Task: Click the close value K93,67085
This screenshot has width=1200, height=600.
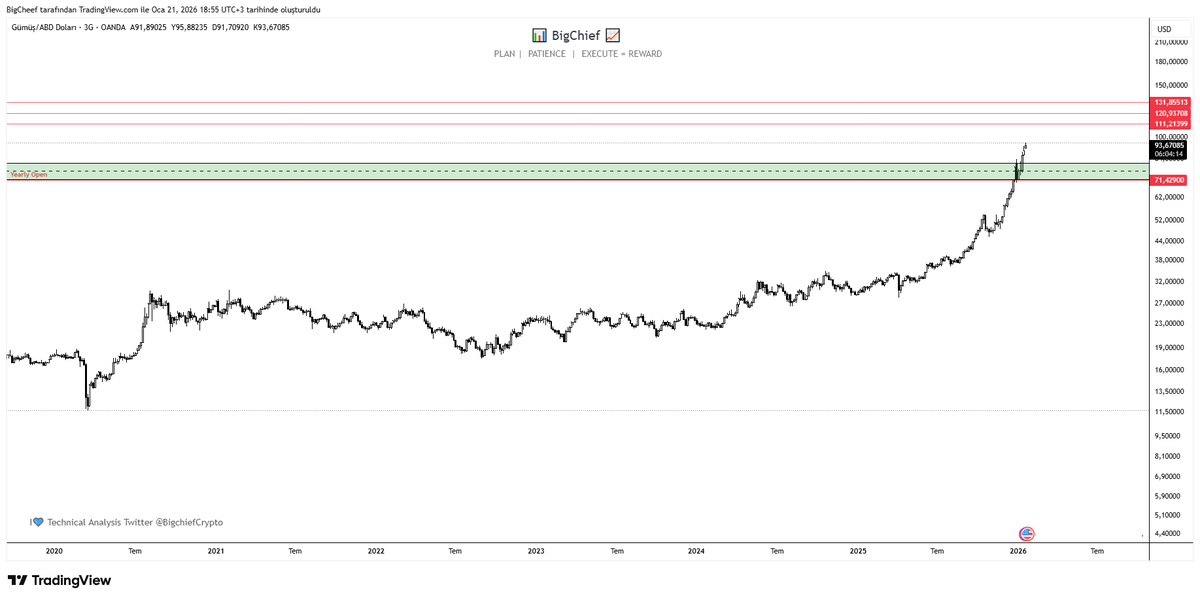Action: tap(271, 26)
